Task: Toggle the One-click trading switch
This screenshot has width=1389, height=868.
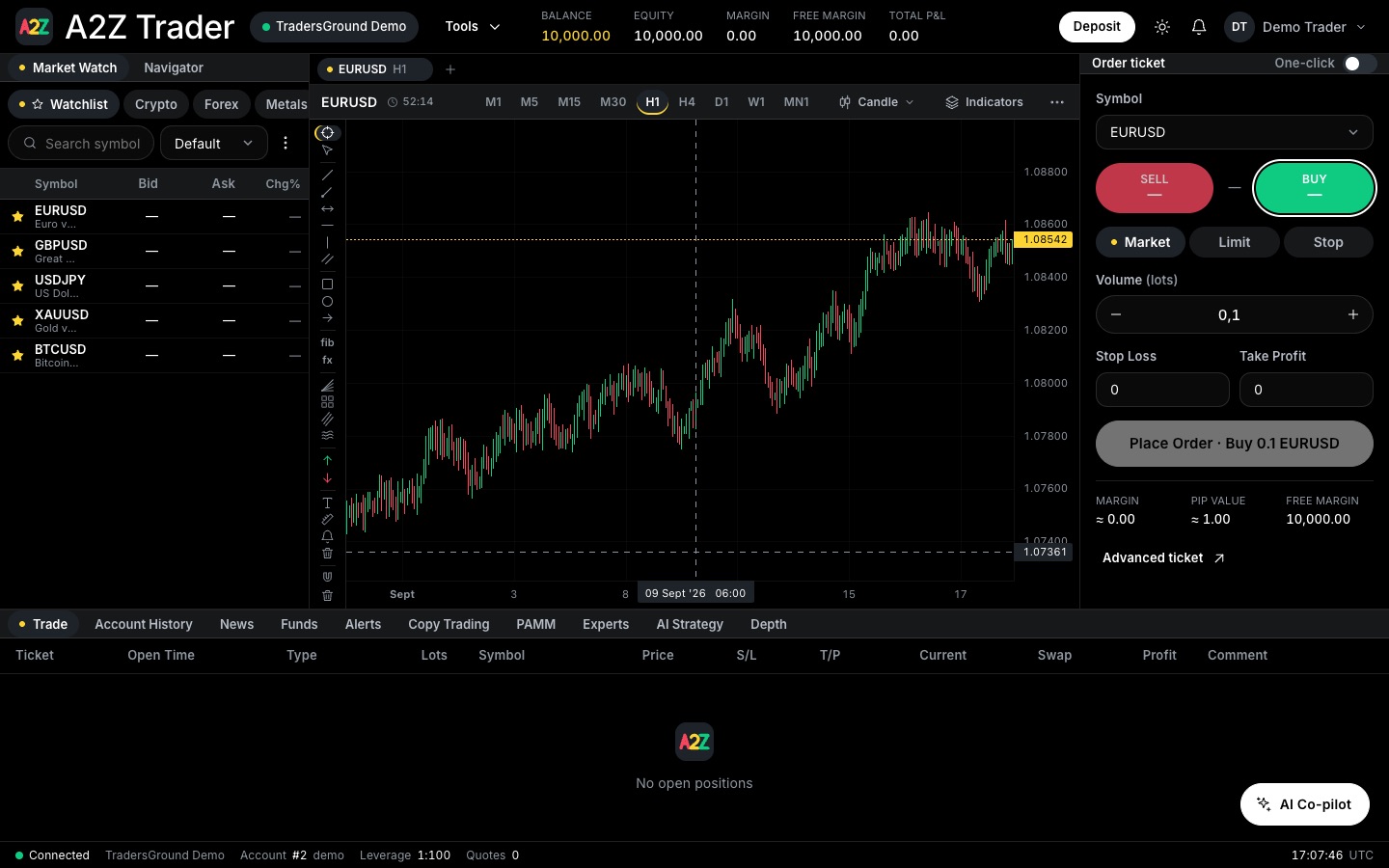Action: pos(1358,64)
